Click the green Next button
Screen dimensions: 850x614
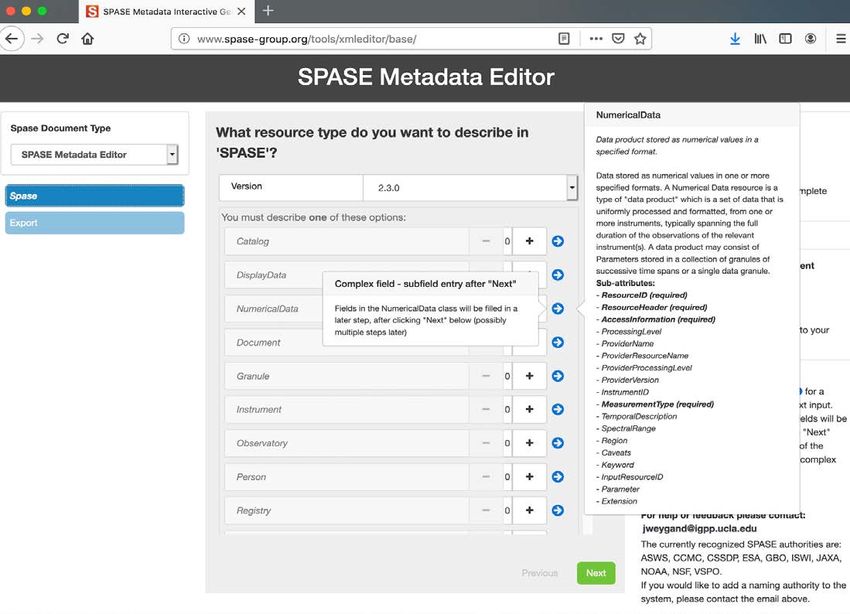(596, 573)
